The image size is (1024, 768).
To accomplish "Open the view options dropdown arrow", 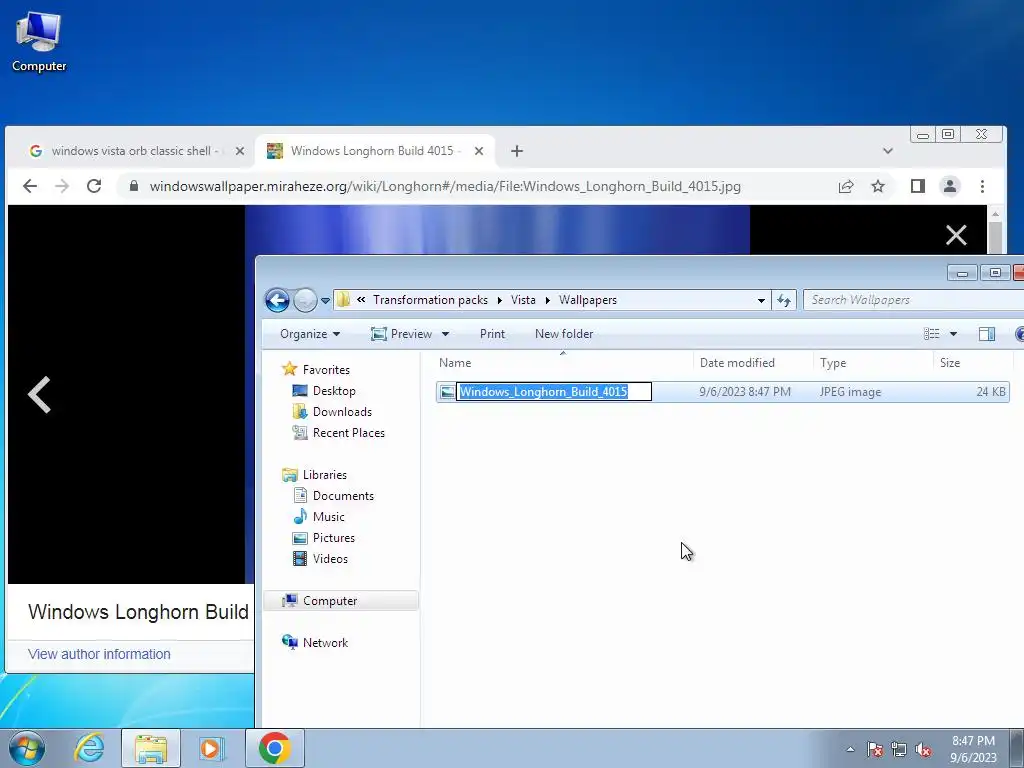I will [x=953, y=334].
